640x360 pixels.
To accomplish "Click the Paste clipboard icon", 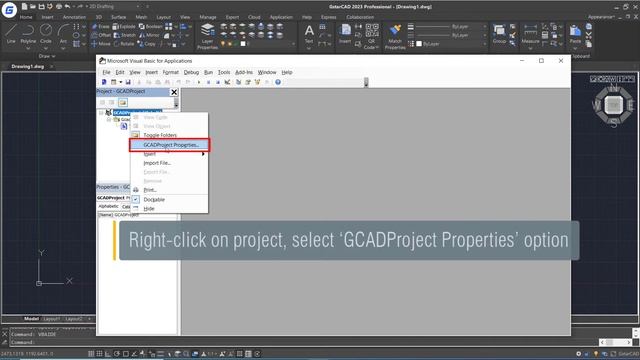I will (x=575, y=33).
